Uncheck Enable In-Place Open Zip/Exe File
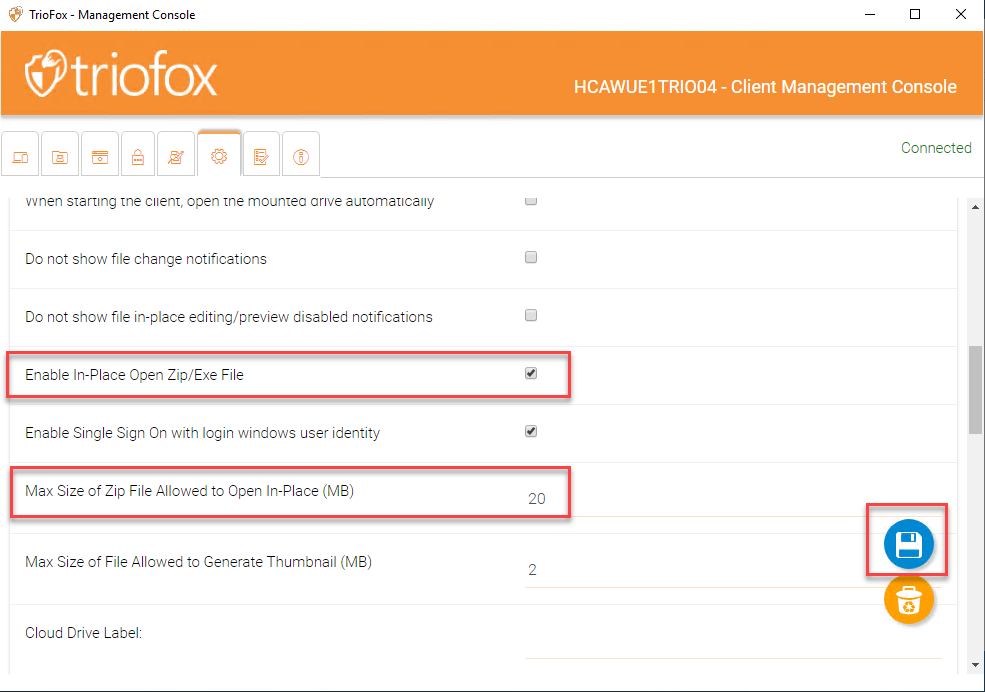 coord(531,373)
